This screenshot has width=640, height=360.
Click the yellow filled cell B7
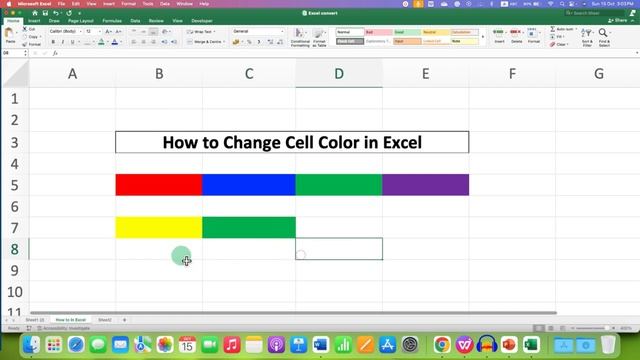pyautogui.click(x=159, y=228)
